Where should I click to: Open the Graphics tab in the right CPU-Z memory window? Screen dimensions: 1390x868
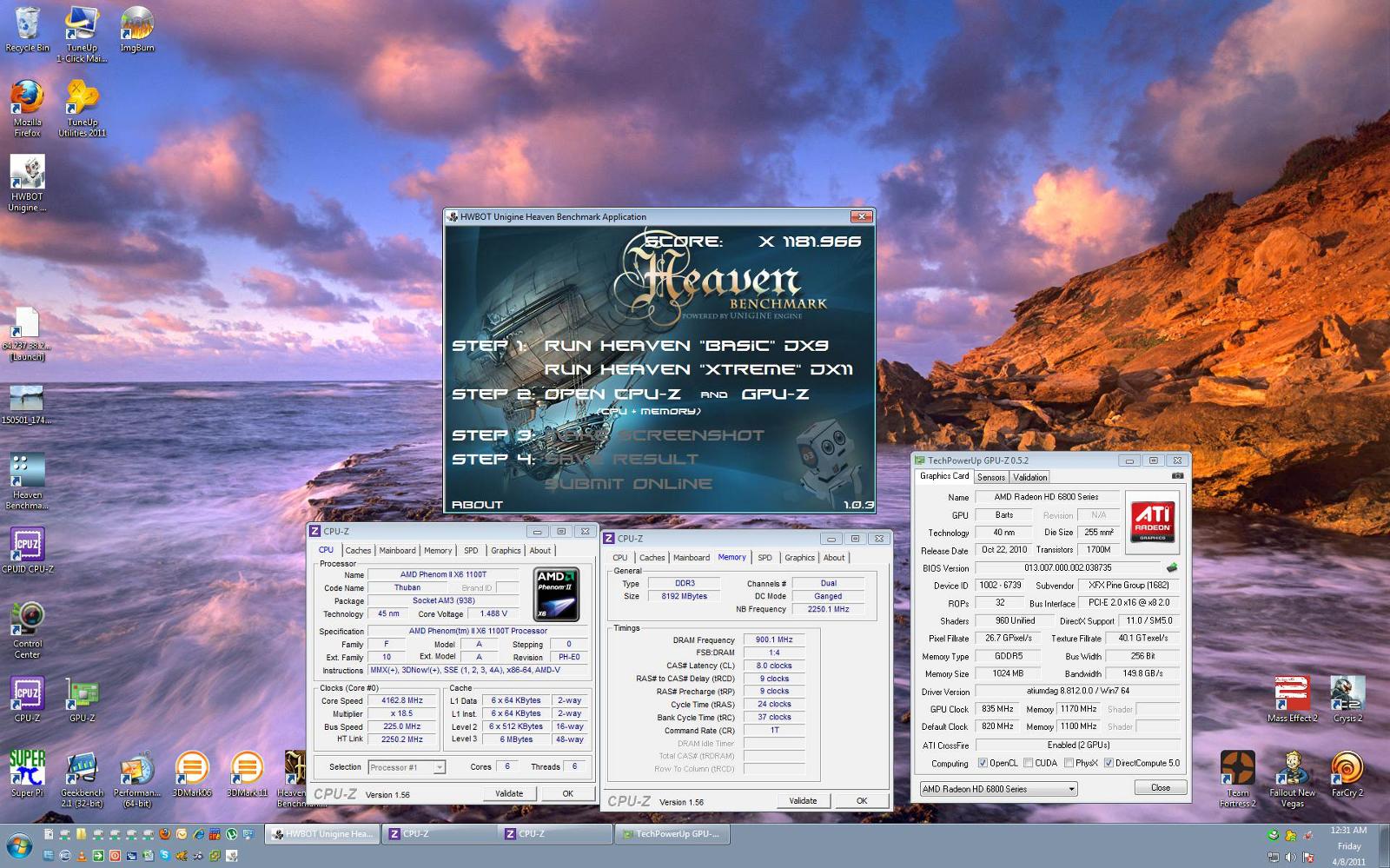pos(799,558)
